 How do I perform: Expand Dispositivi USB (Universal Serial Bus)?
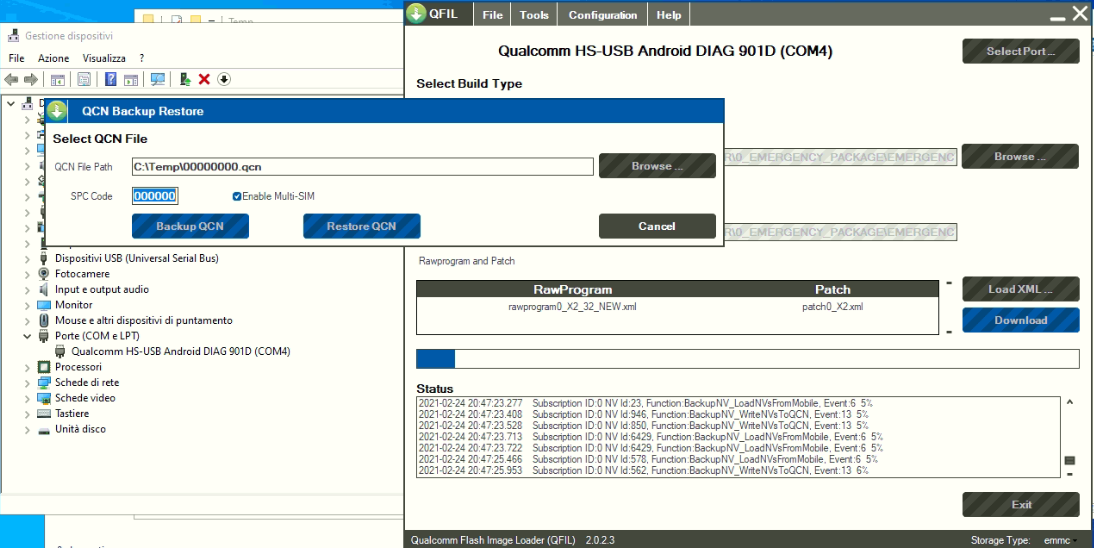[27, 258]
